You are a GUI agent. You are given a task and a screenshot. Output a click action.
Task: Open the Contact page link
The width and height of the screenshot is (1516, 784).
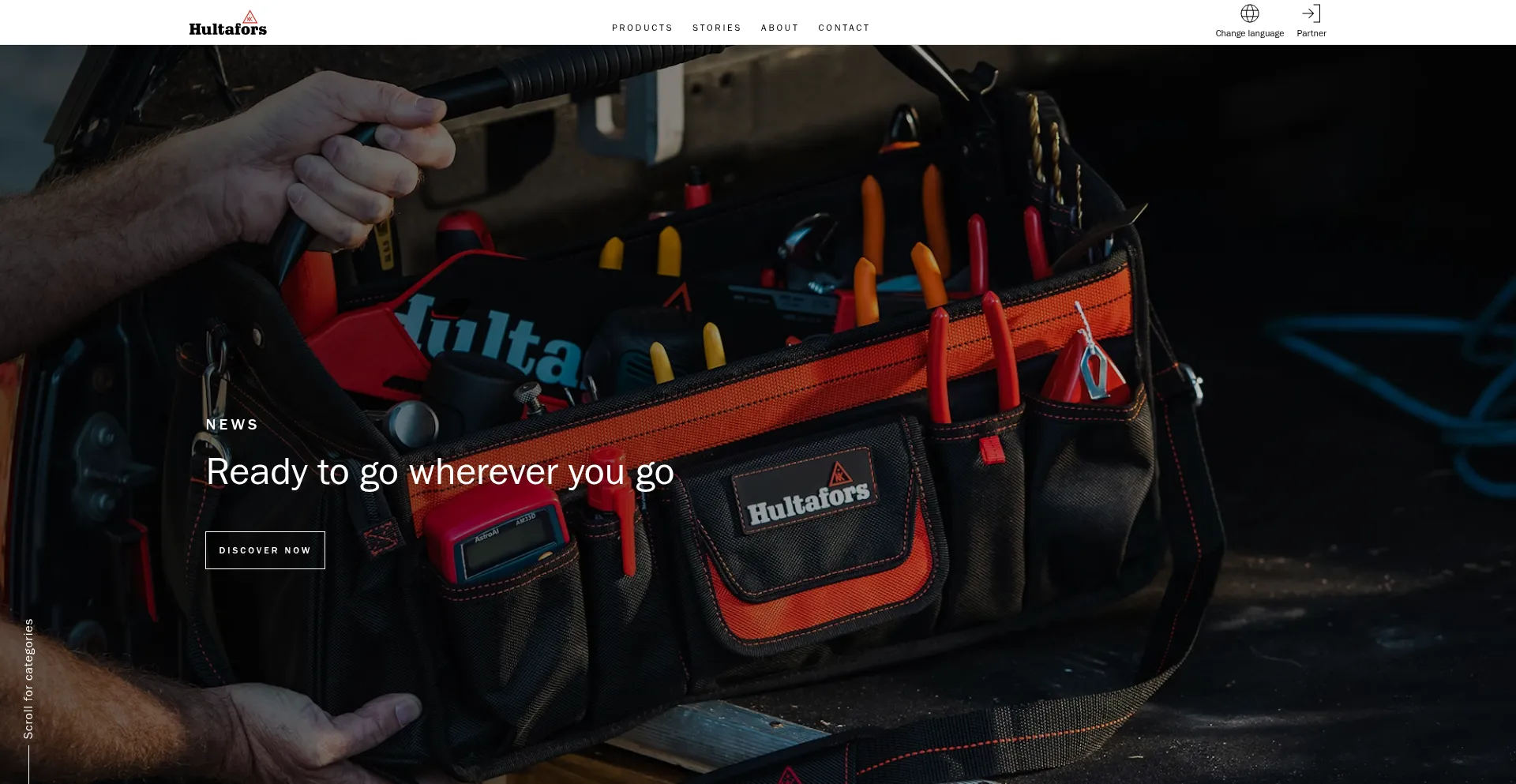pos(844,28)
